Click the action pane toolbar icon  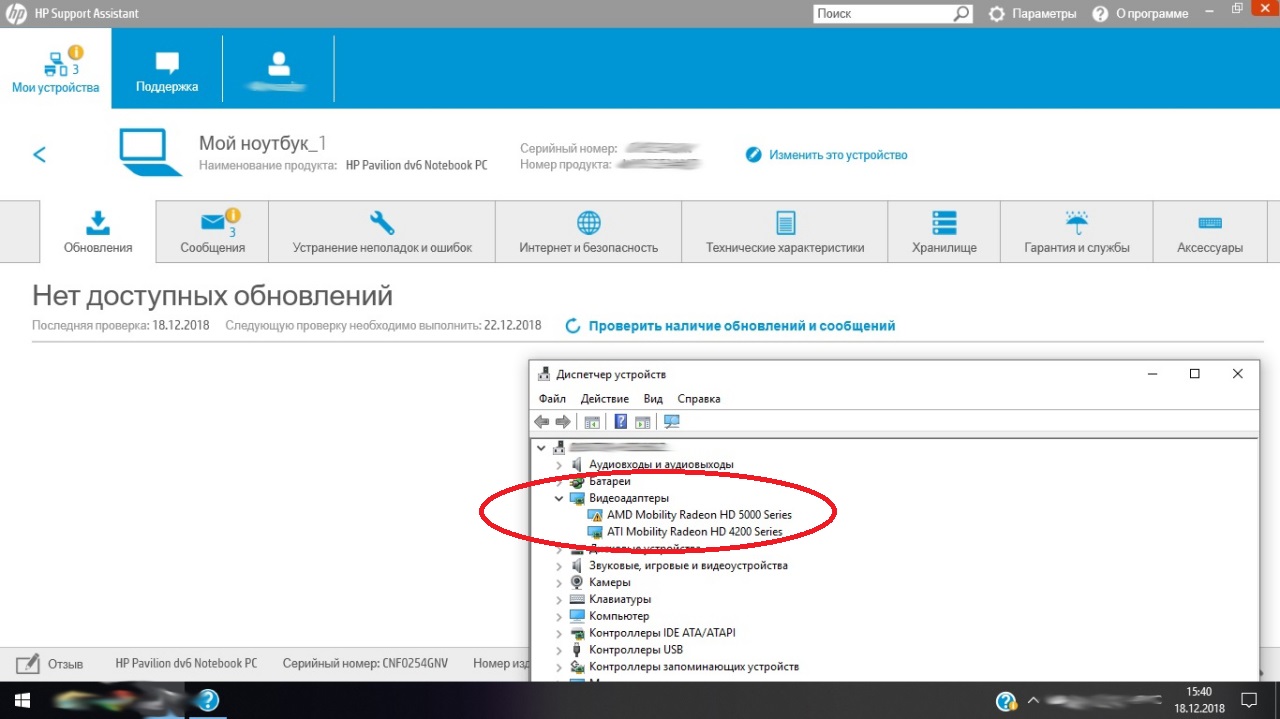(643, 422)
